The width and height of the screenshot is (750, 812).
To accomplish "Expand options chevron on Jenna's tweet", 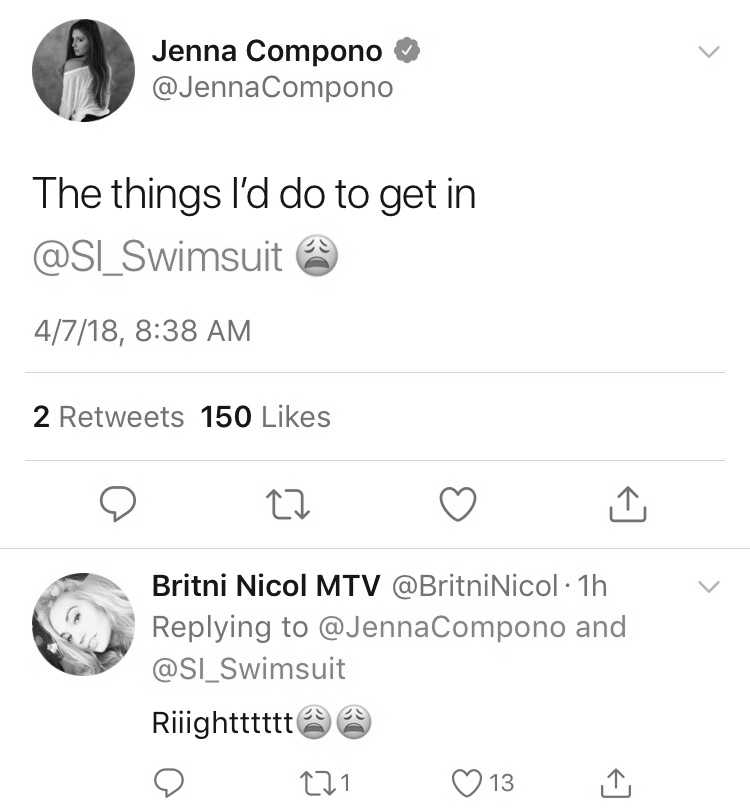I will [709, 51].
